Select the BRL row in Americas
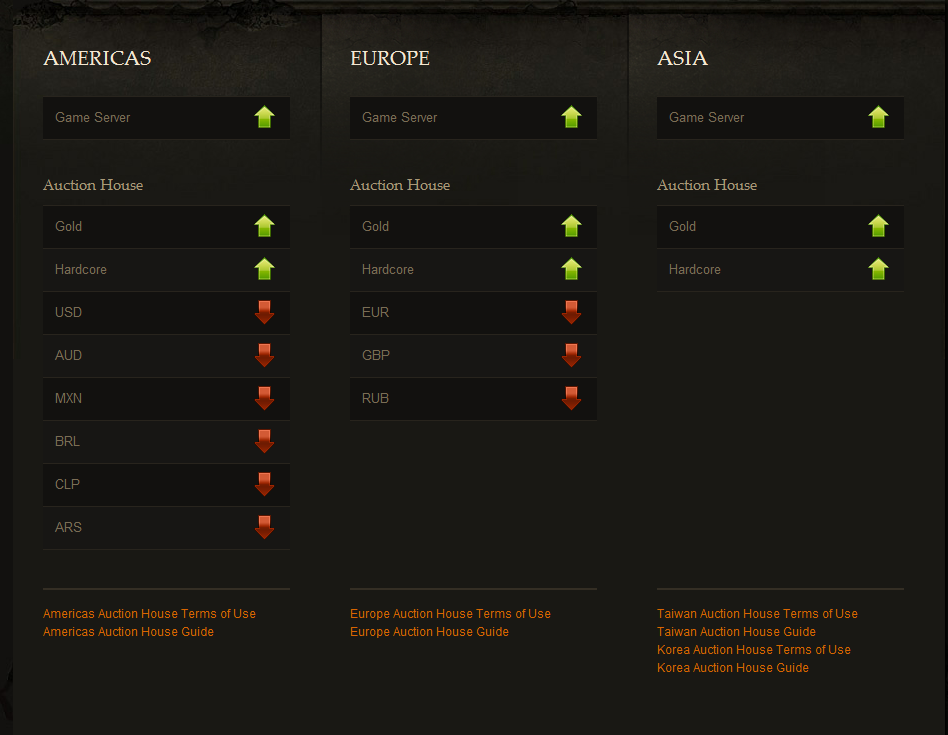The image size is (948, 735). tap(166, 441)
